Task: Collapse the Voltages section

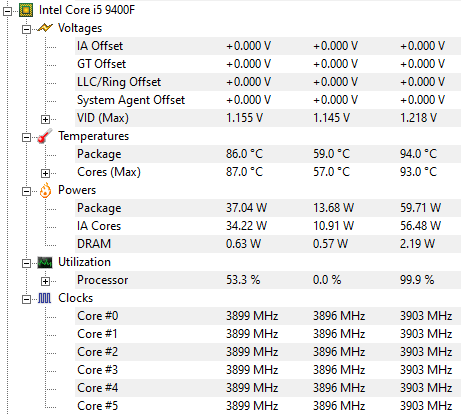Action: point(26,30)
